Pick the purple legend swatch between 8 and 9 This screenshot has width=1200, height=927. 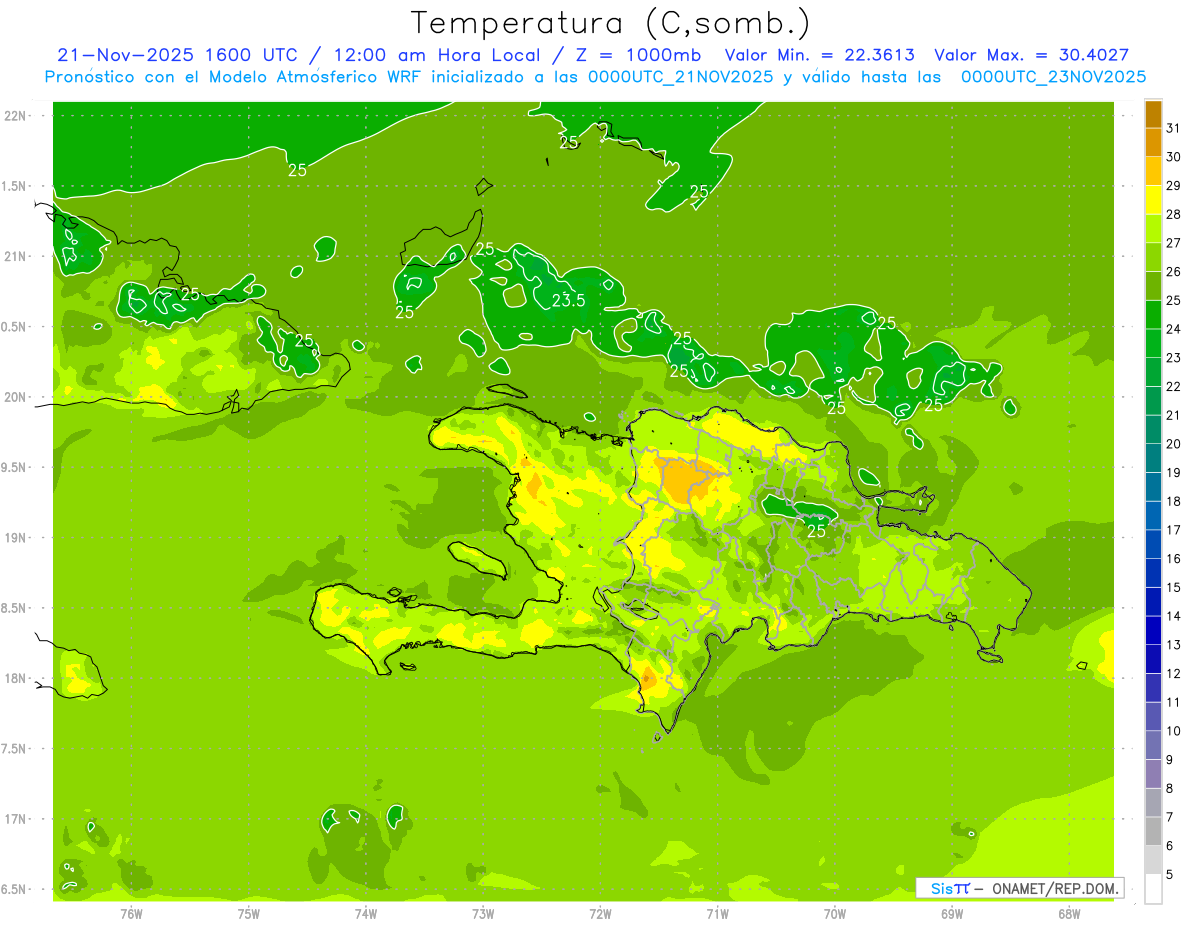click(x=1153, y=774)
